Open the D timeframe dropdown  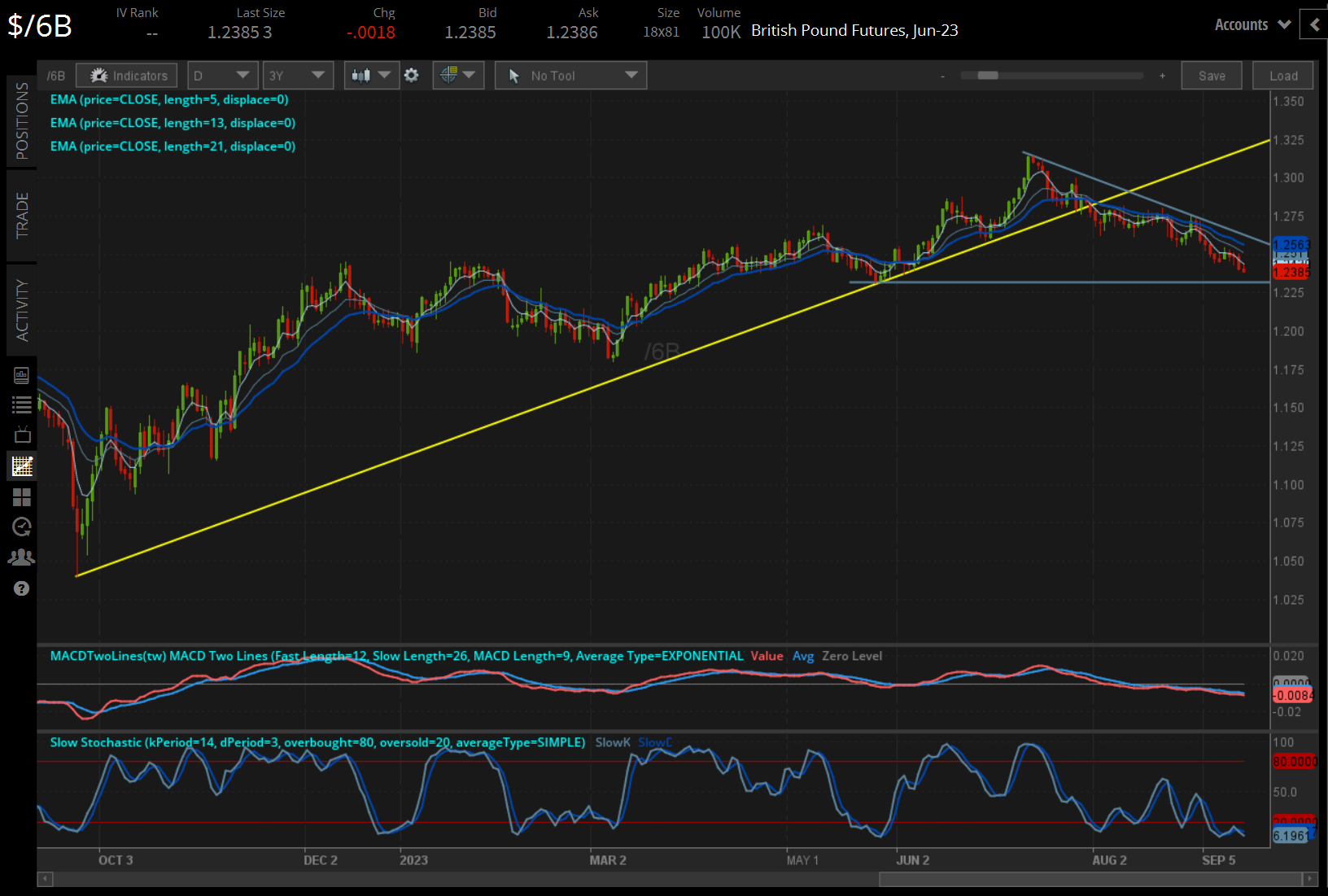coord(222,75)
